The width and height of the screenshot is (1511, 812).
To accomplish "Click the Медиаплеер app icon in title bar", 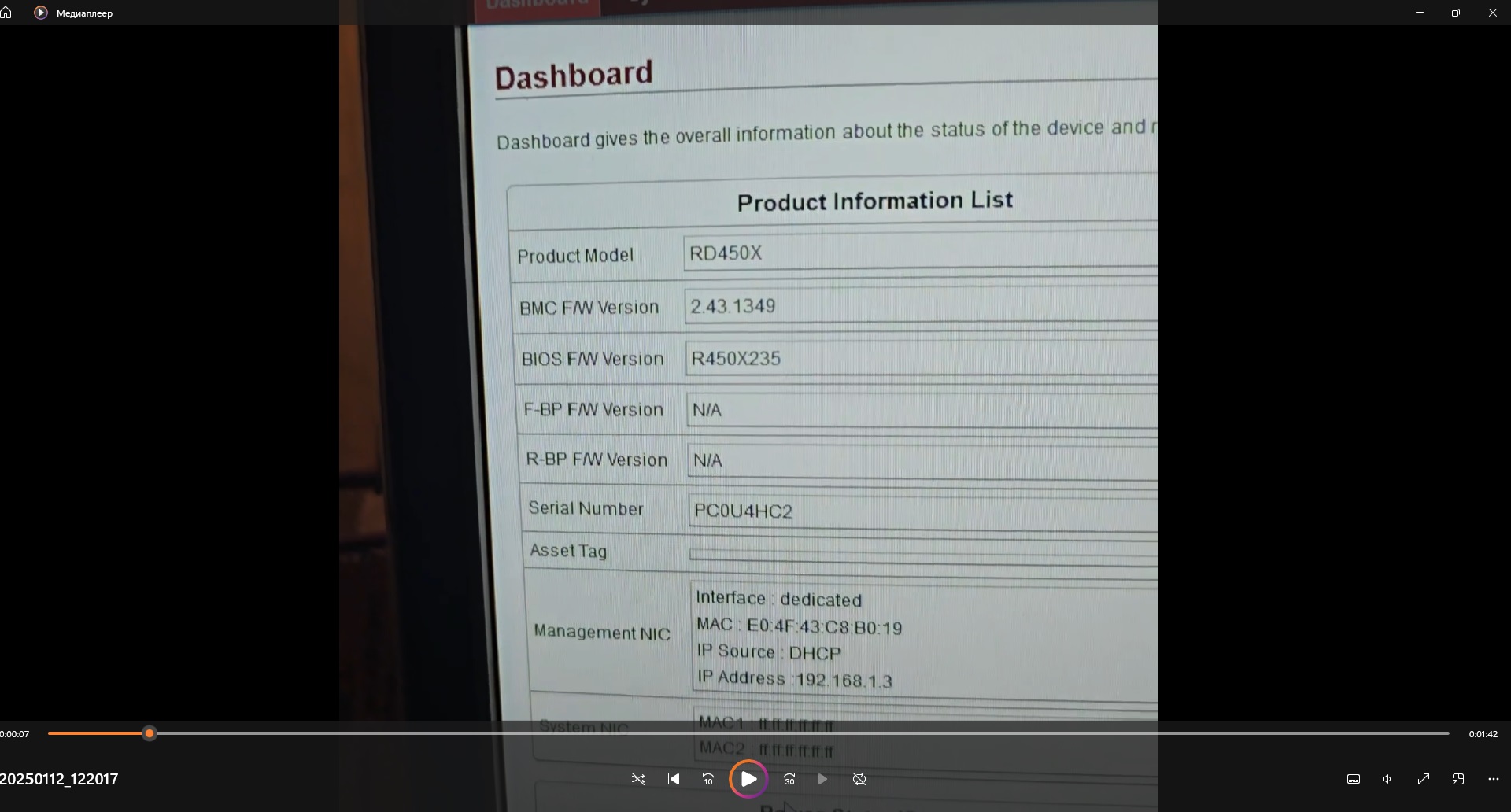I will click(41, 13).
